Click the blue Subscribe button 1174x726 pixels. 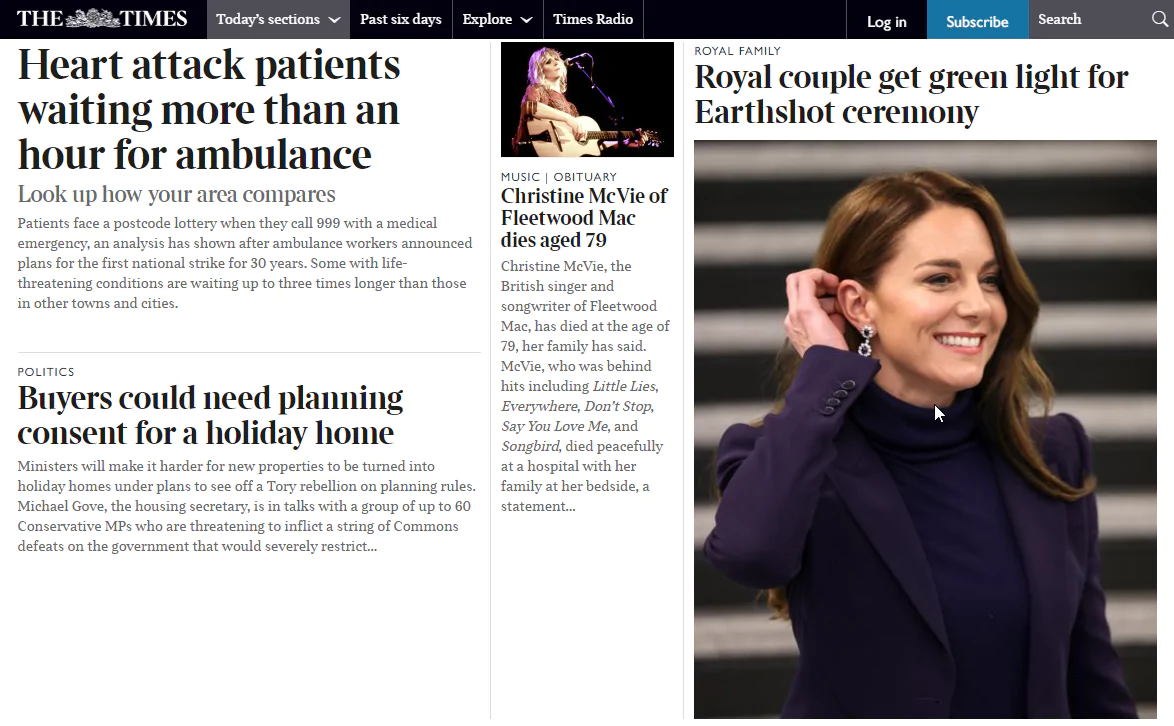pyautogui.click(x=977, y=22)
